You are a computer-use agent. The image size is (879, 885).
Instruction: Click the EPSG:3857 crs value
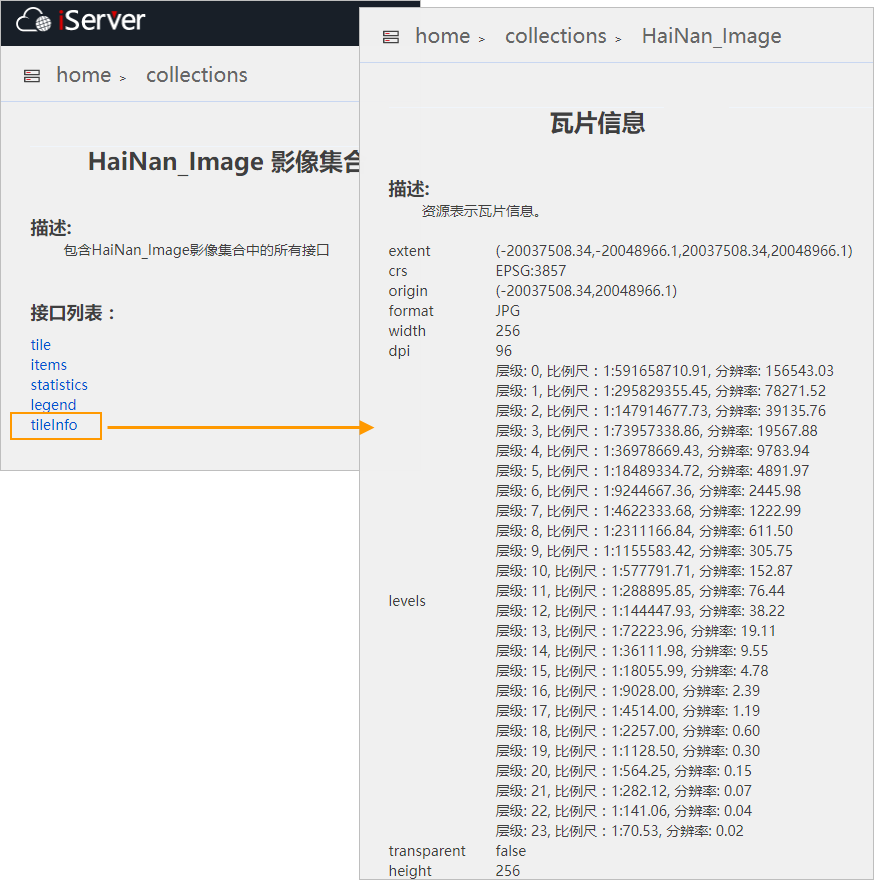[530, 271]
